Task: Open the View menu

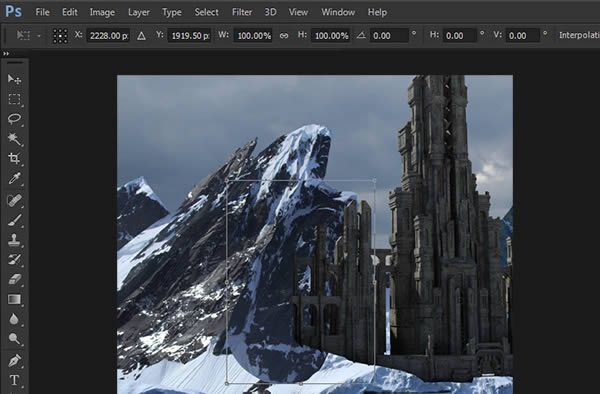Action: coord(298,12)
